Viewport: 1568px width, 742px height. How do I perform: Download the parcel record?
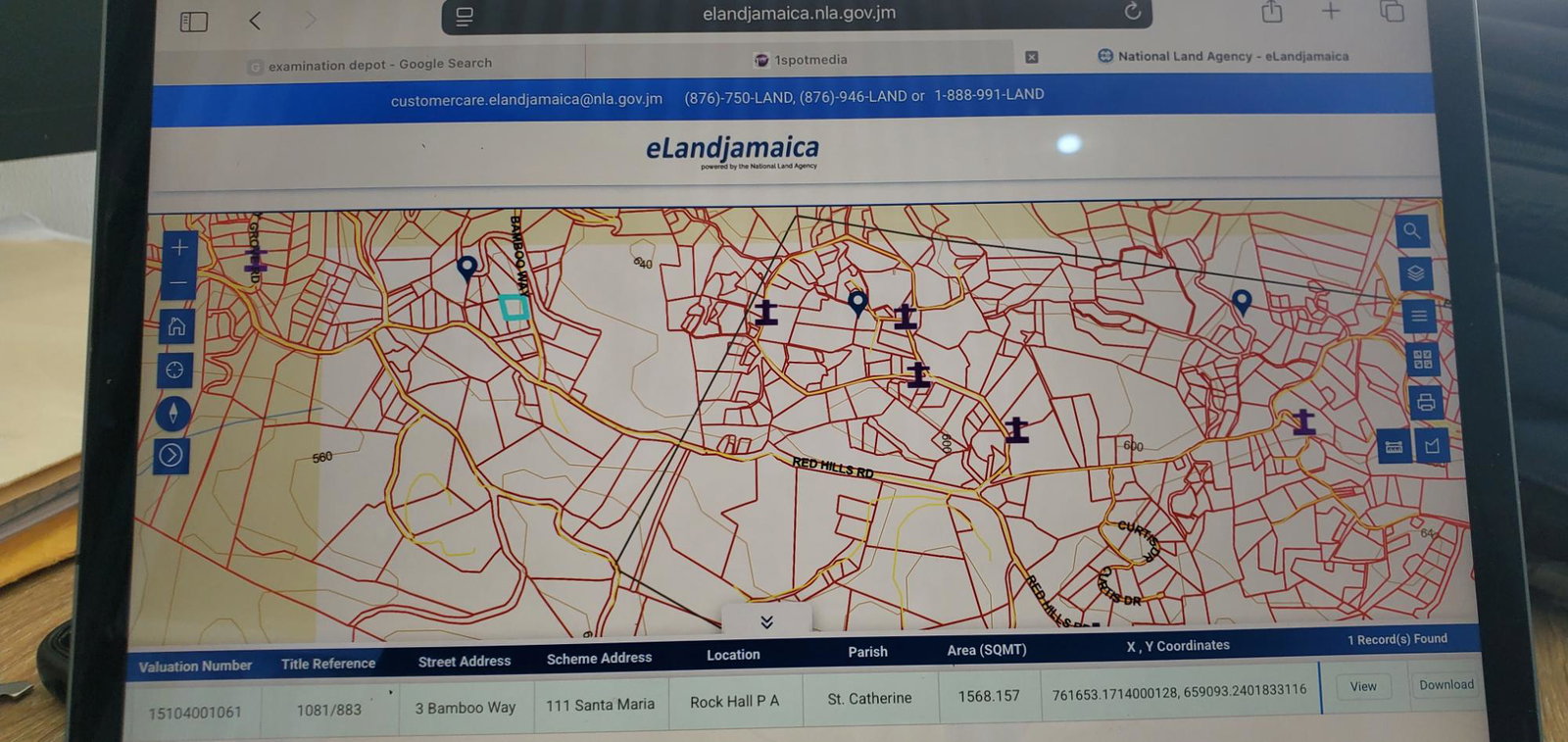click(x=1445, y=685)
